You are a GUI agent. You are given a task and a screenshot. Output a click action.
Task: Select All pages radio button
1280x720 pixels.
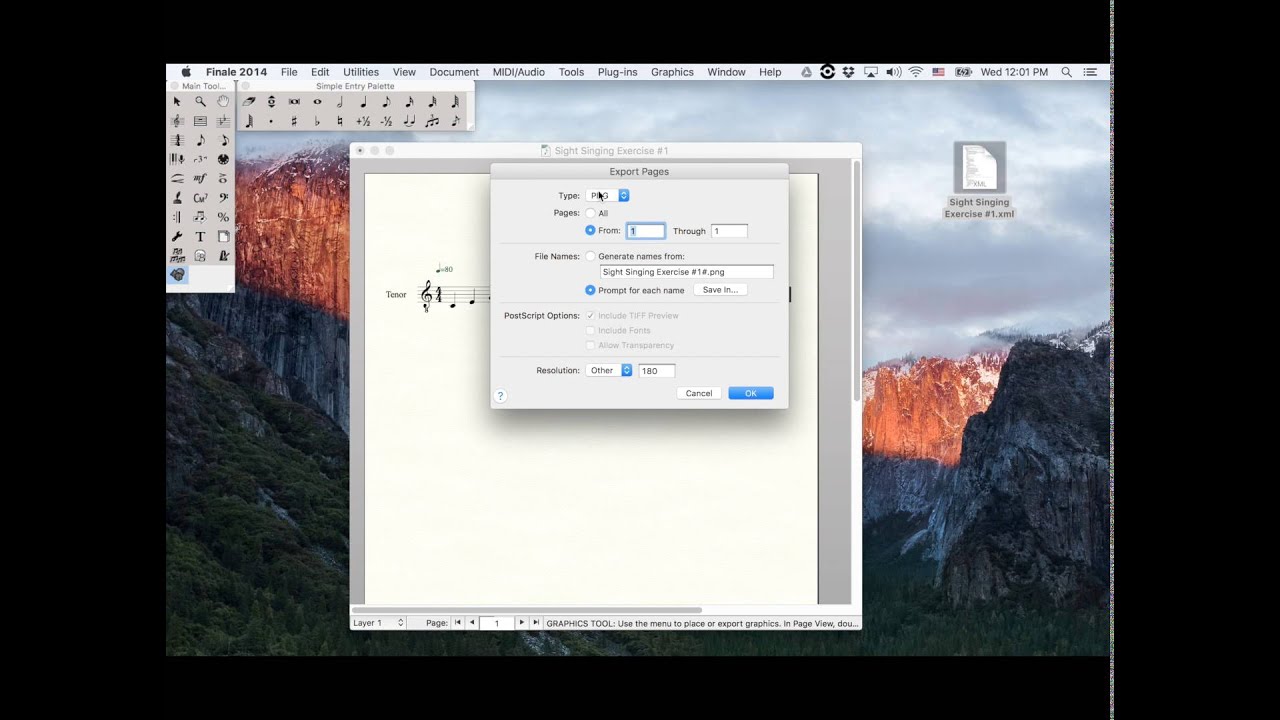[590, 213]
